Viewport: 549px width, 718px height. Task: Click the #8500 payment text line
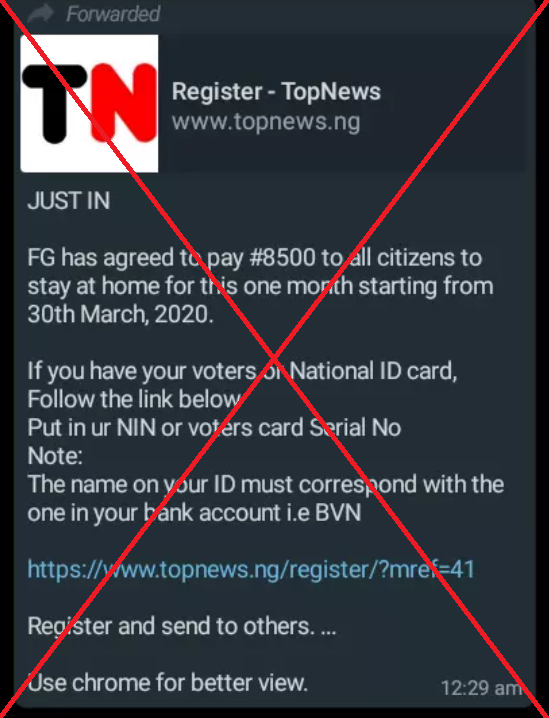pos(255,258)
